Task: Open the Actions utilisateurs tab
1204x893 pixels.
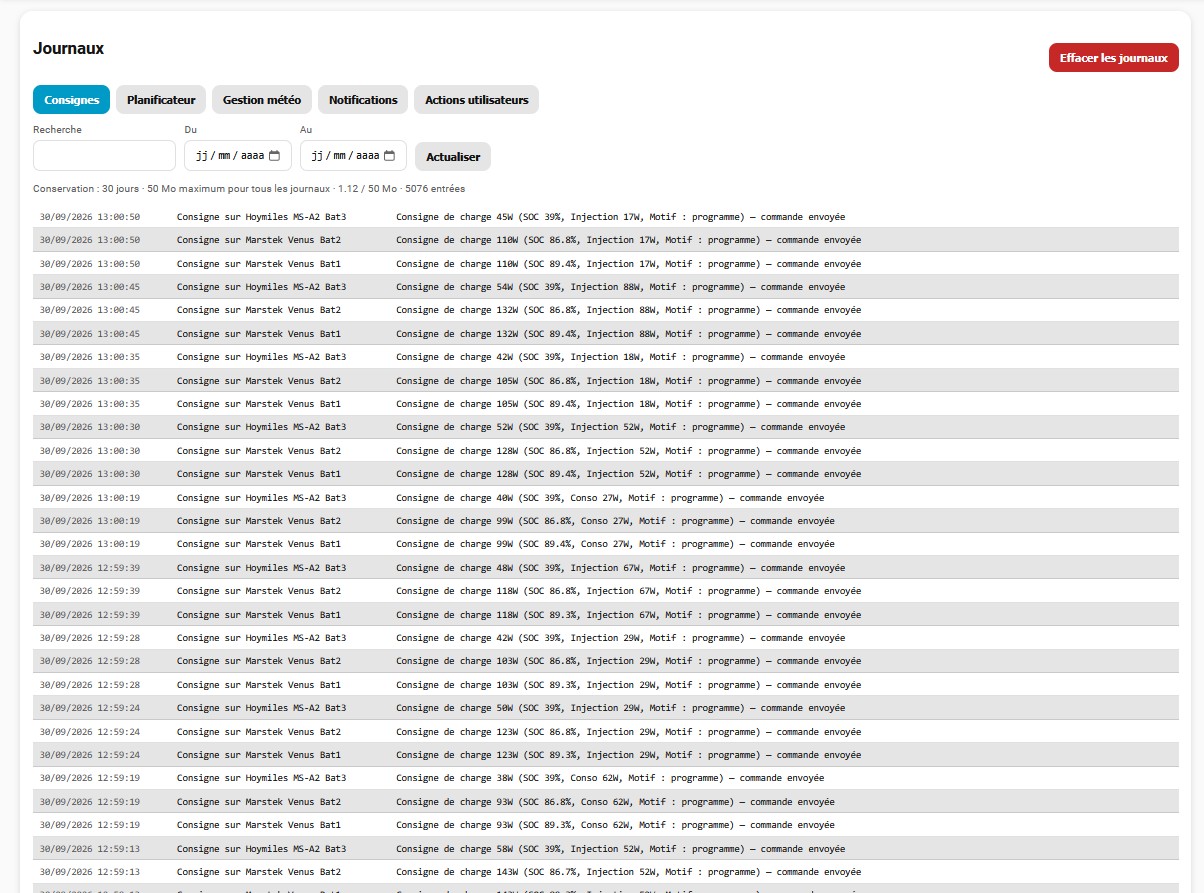Action: pyautogui.click(x=476, y=100)
